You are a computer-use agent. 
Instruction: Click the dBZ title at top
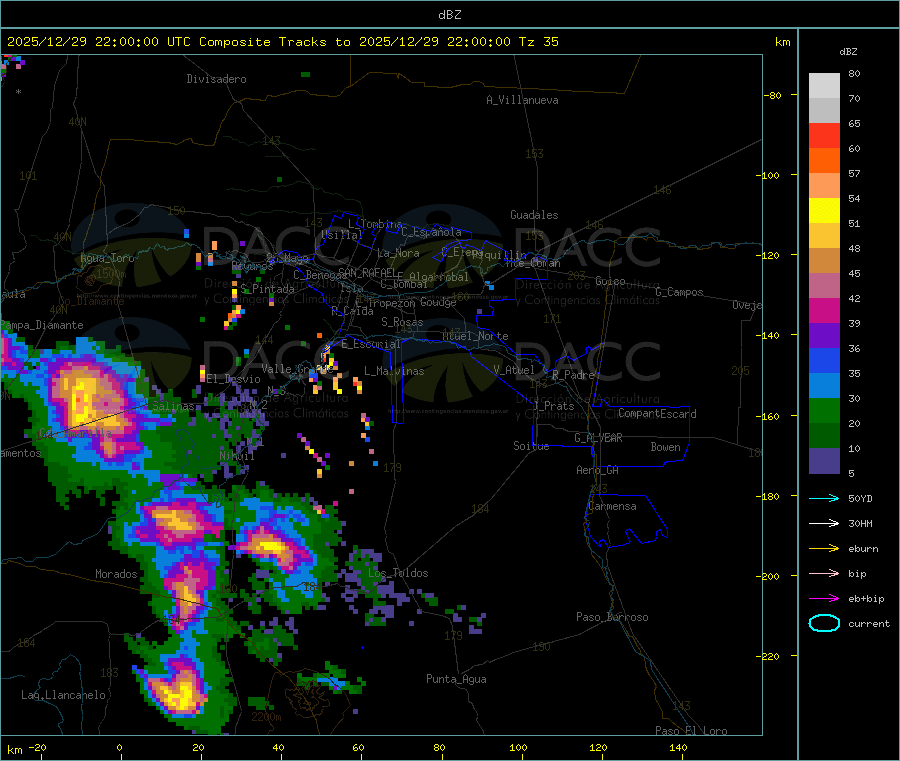click(449, 15)
